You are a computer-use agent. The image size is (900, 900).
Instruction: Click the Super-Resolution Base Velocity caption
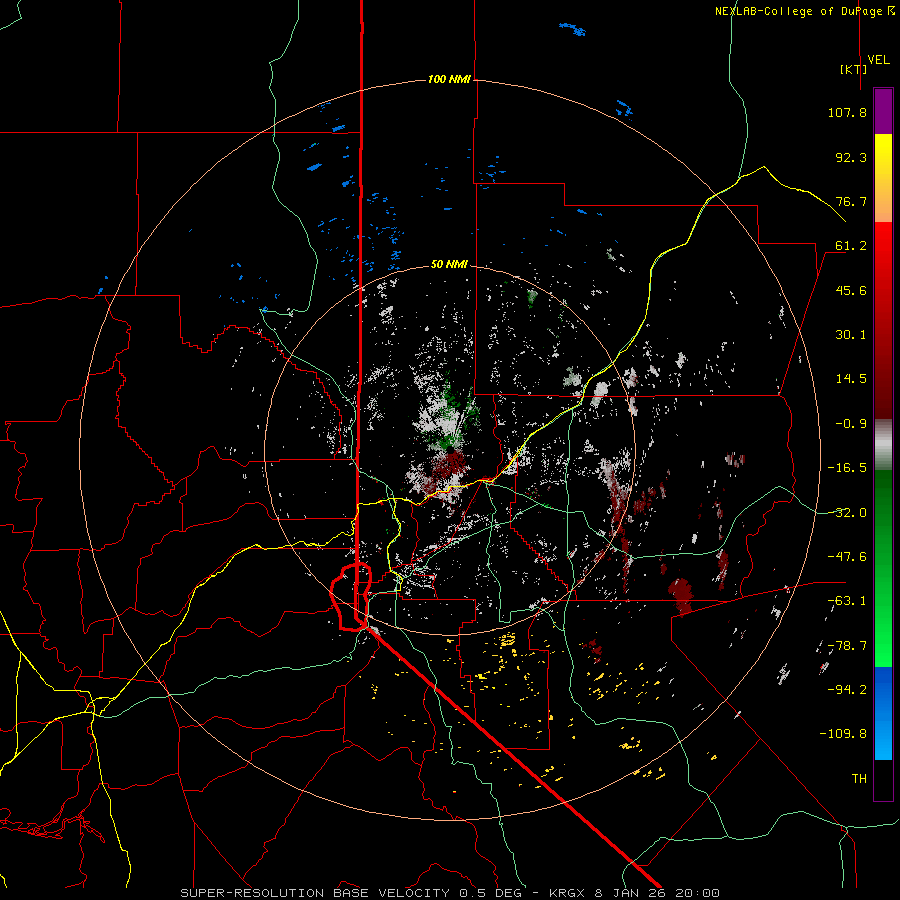click(x=450, y=893)
